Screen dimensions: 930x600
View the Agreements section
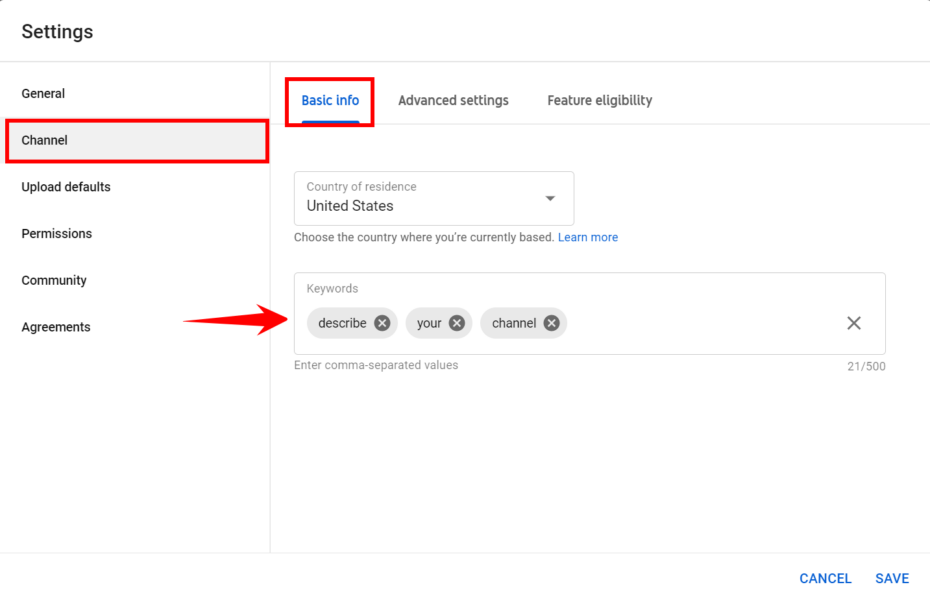click(55, 327)
